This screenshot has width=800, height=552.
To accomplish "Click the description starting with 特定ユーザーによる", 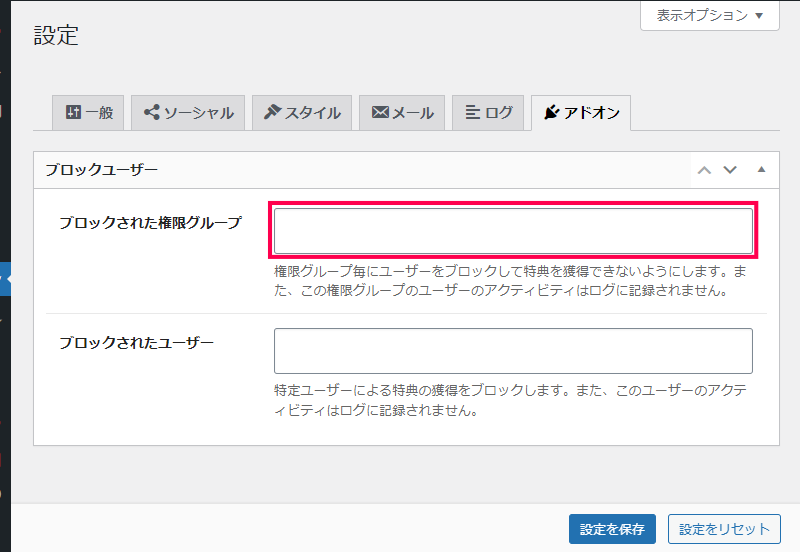I will (x=510, y=400).
